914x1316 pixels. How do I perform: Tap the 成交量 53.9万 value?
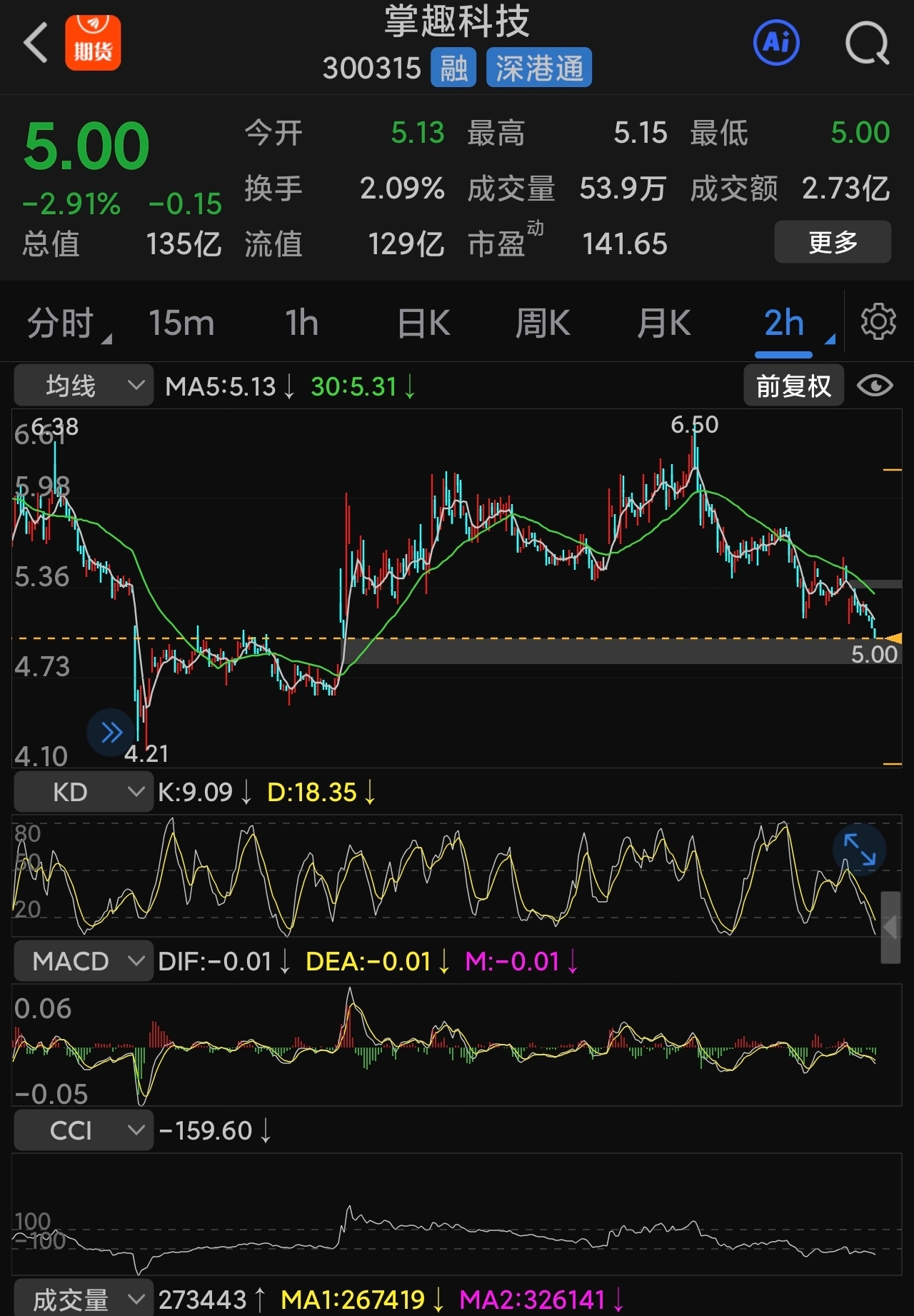pos(623,189)
